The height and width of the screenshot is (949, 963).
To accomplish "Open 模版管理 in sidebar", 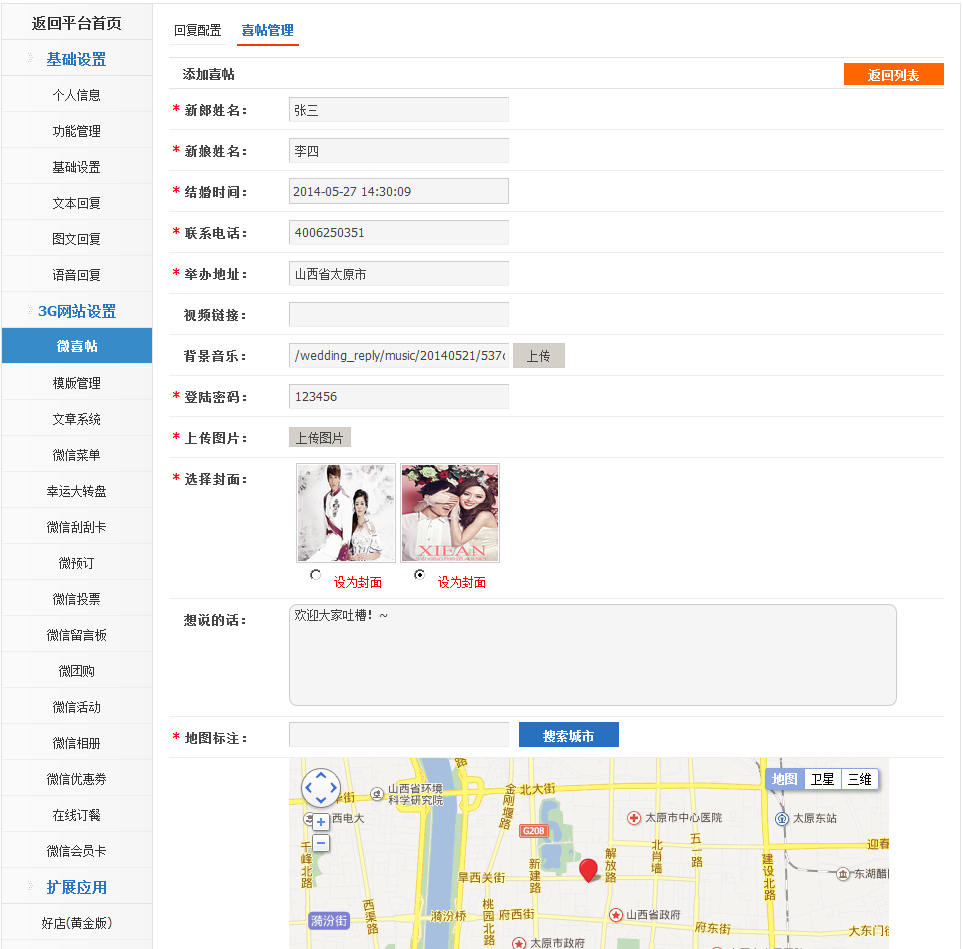I will click(77, 383).
